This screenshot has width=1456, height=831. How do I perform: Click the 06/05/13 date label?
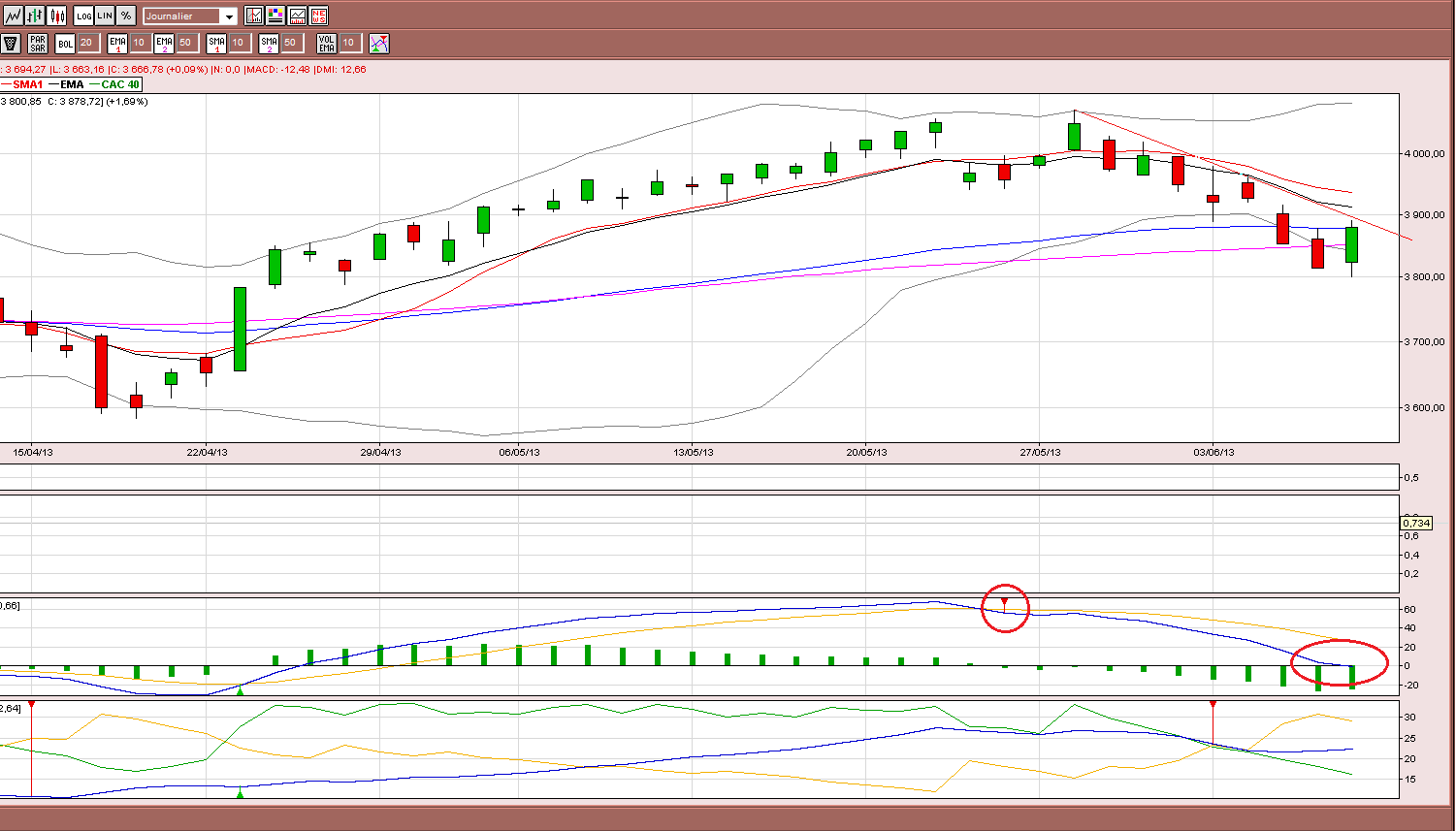[519, 452]
